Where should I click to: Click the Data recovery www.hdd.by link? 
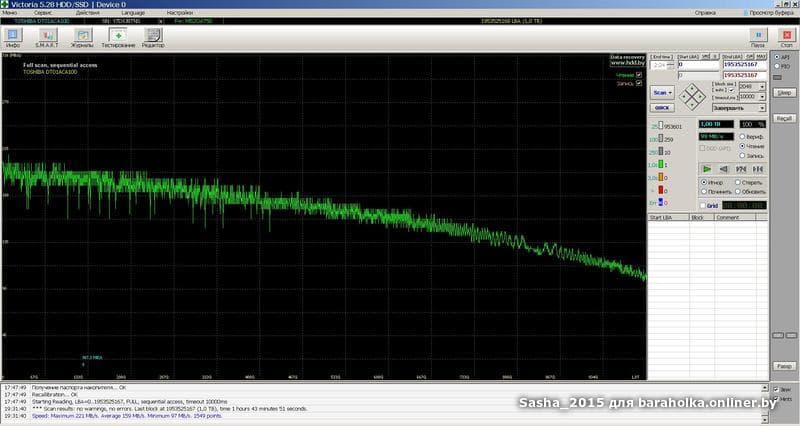628,60
